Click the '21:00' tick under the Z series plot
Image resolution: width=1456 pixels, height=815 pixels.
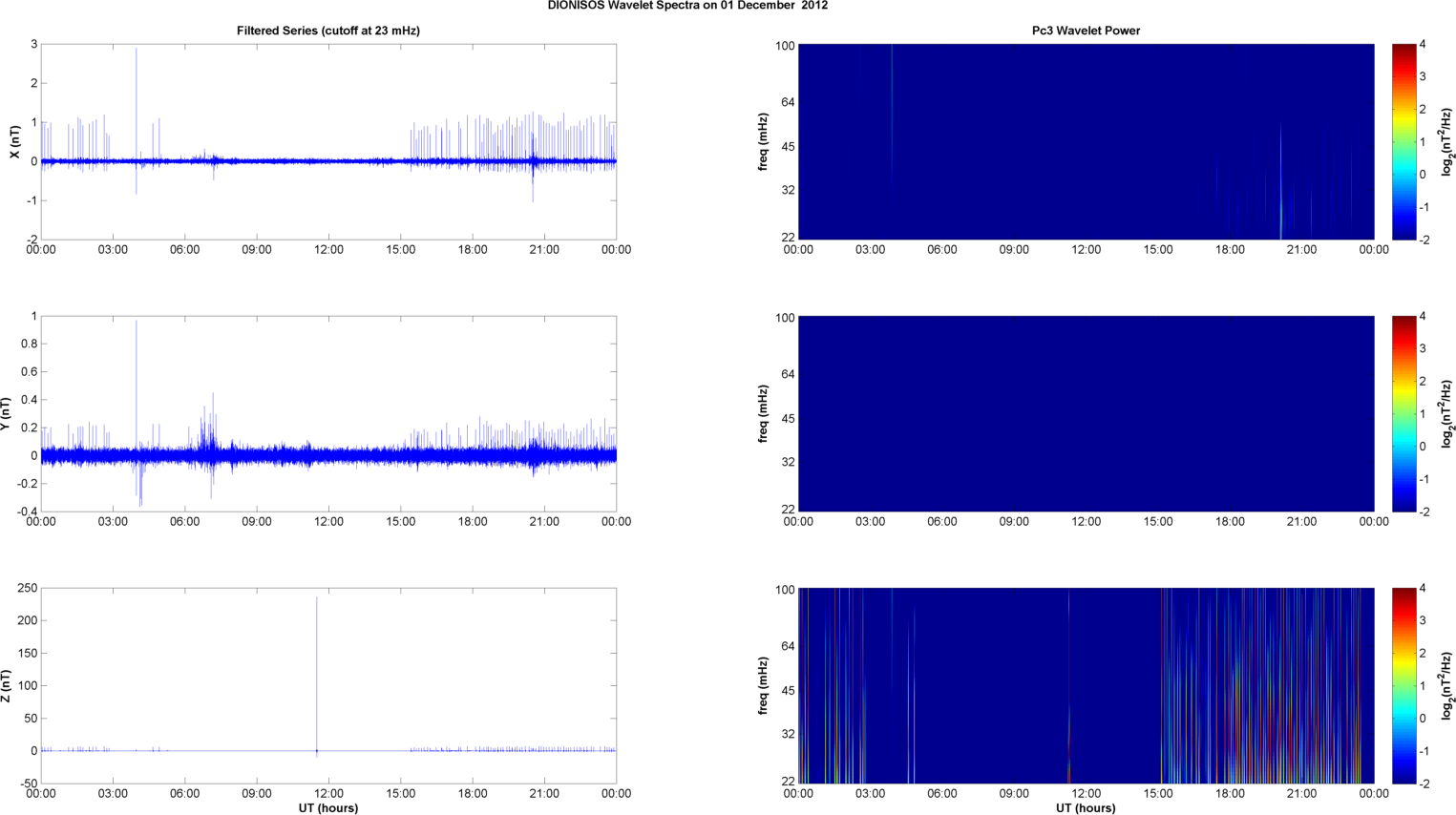pyautogui.click(x=544, y=794)
